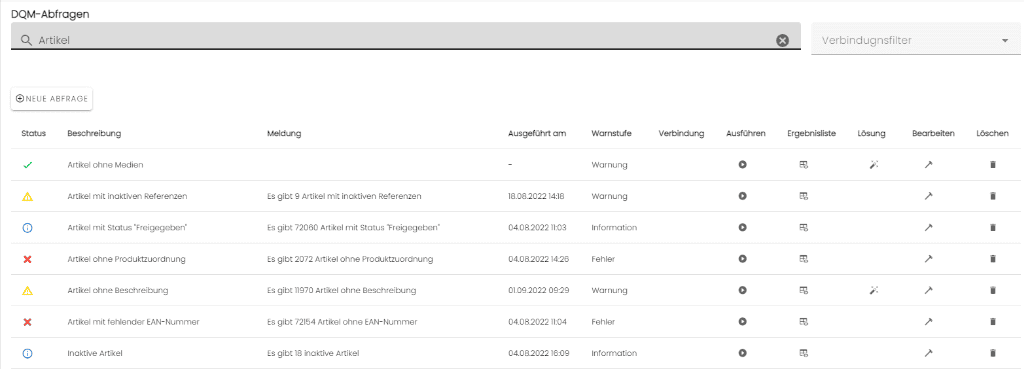Screen dimensions: 1024x369
Task: Delete the 'Artikel ohne Produktzuordnung' query
Action: coord(993,259)
